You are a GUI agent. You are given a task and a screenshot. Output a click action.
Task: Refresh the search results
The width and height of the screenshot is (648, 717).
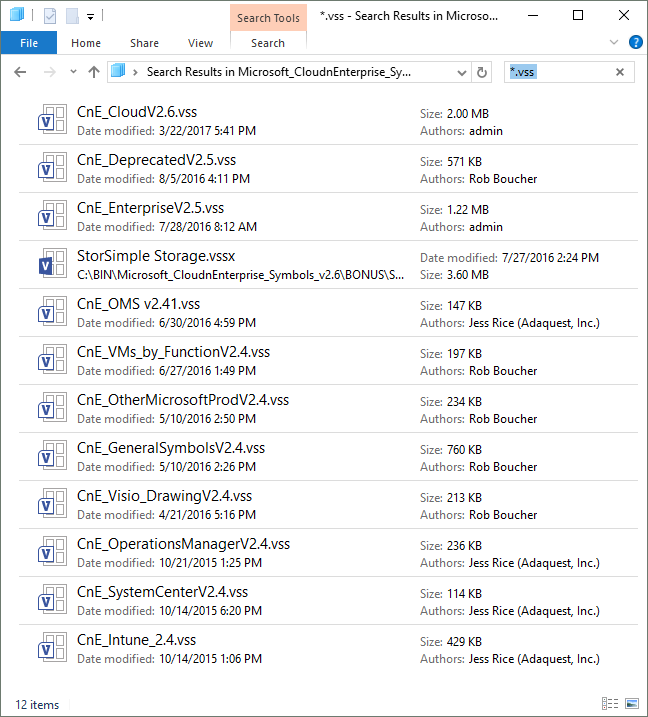[x=482, y=72]
